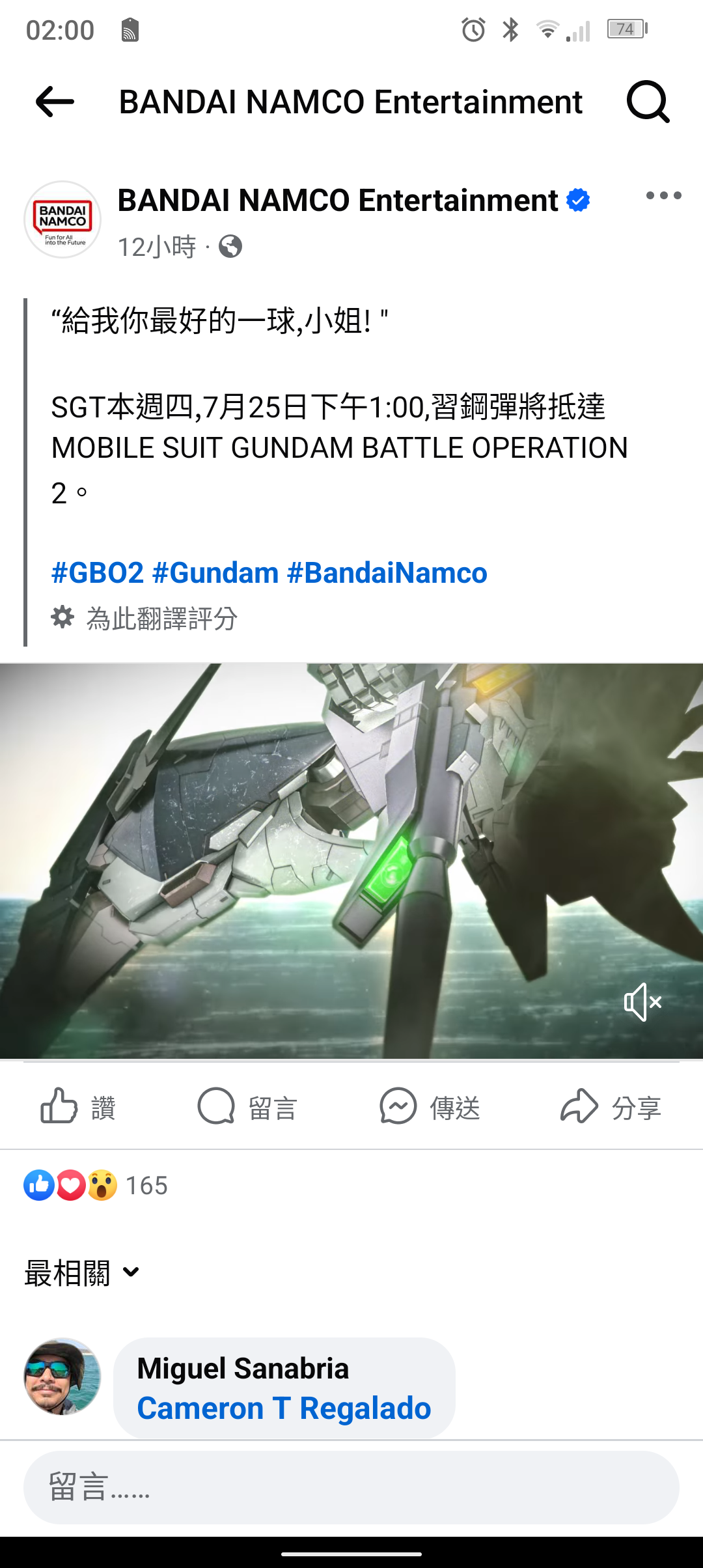Tap the blue verified badge
This screenshot has width=703, height=1568.
[578, 200]
